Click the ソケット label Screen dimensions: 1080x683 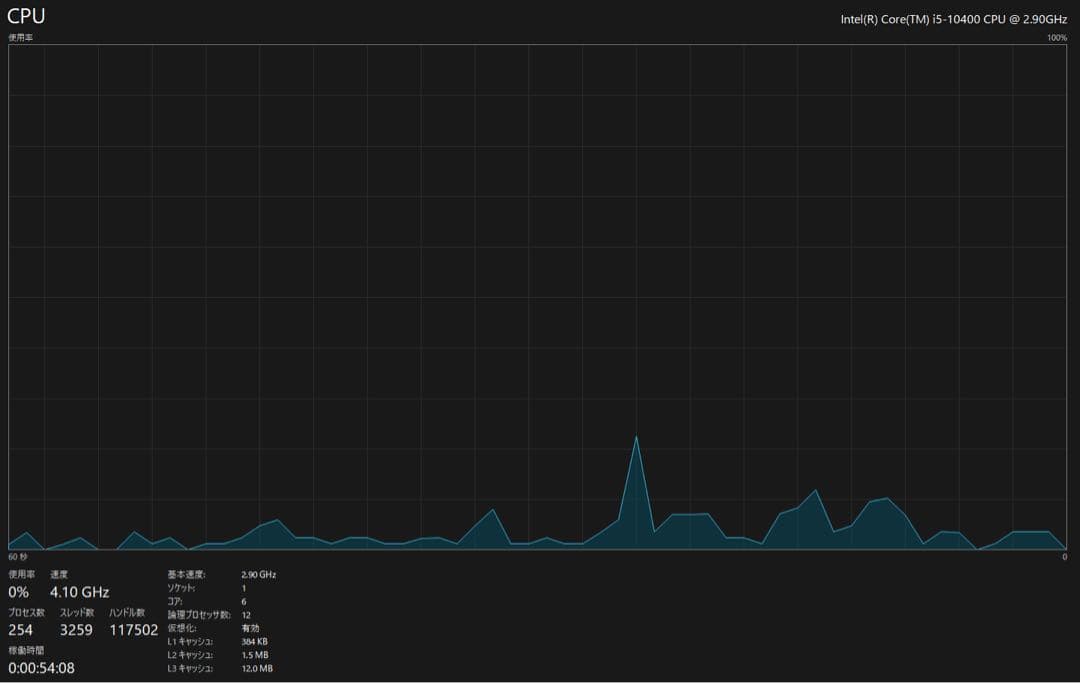coord(181,588)
